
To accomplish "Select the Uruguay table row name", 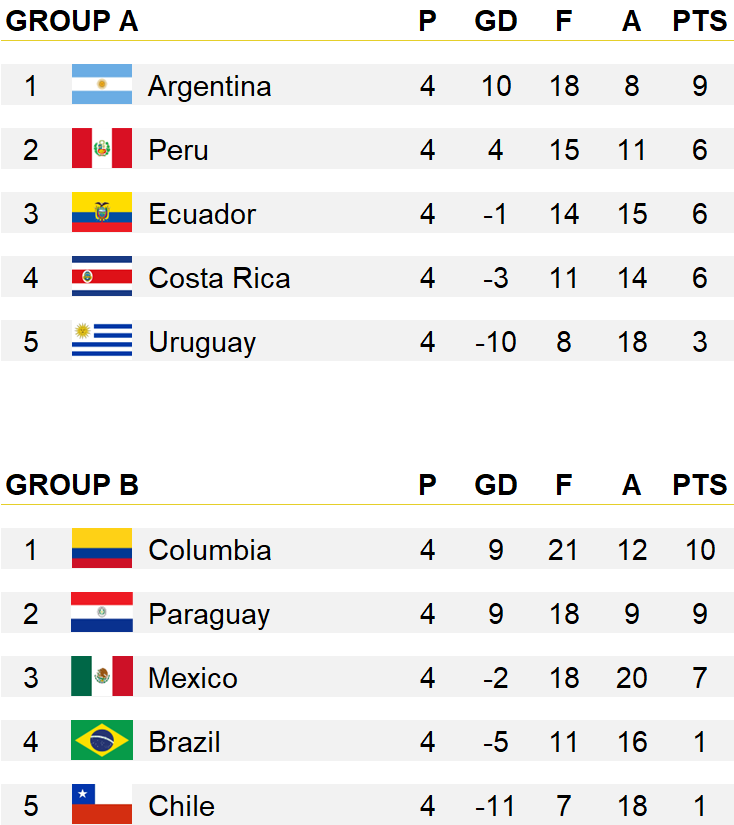I will pyautogui.click(x=202, y=343).
